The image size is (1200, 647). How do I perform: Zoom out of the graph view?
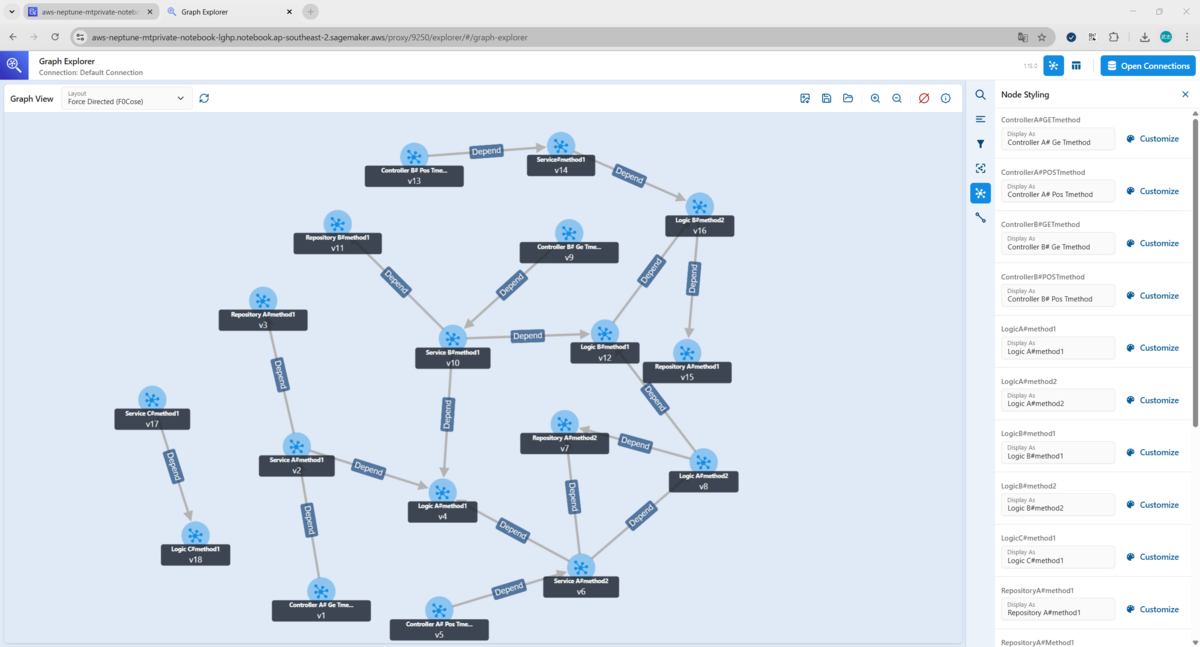[x=897, y=99]
